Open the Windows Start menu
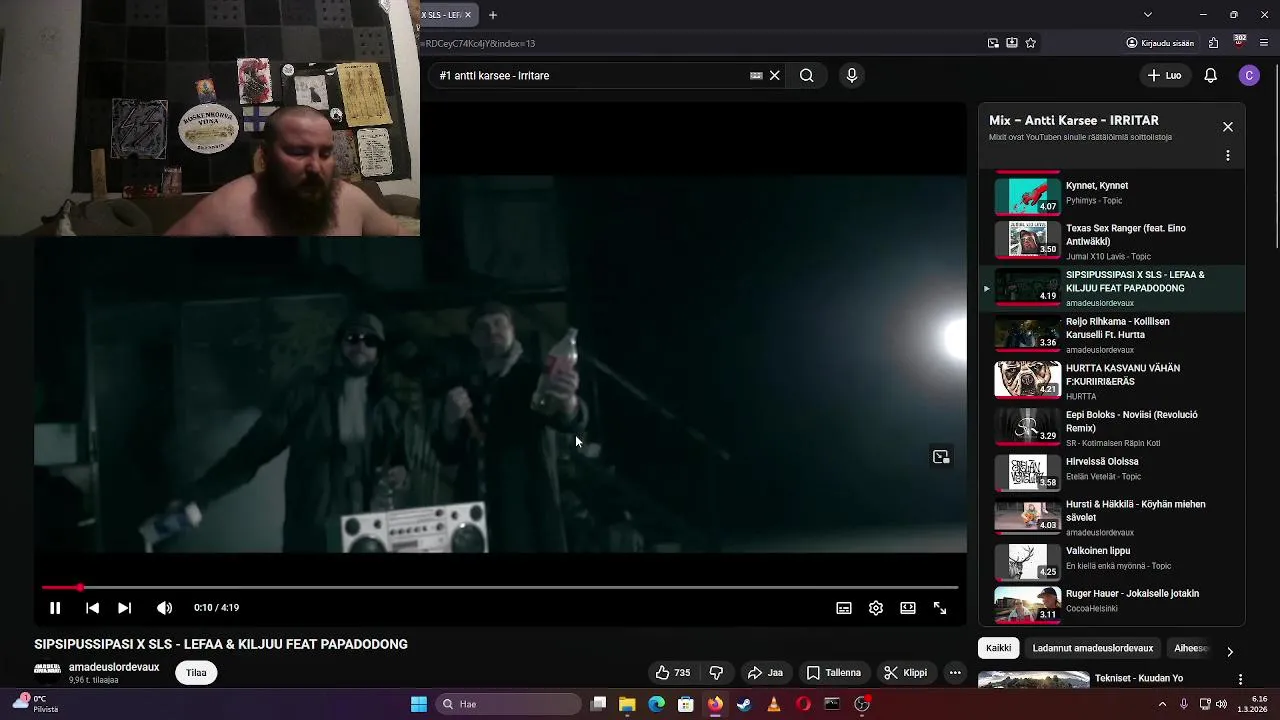The height and width of the screenshot is (720, 1280). (419, 704)
